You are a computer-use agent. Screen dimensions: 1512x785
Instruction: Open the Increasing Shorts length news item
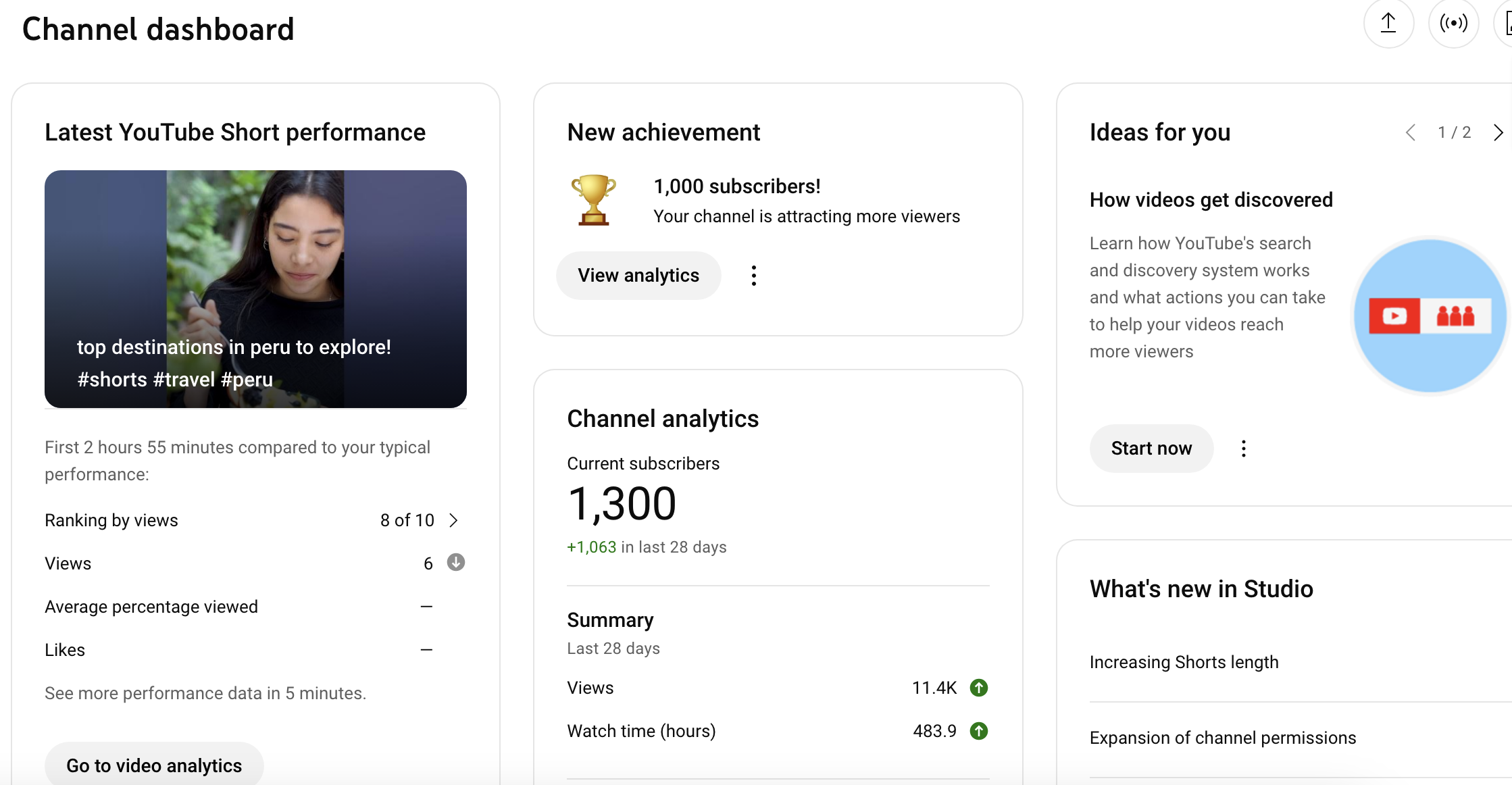[x=1184, y=662]
